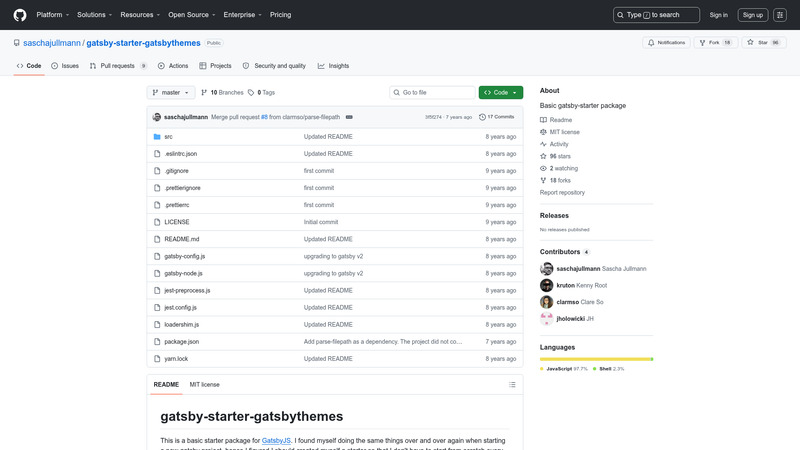
Task: Click the branch icon next to 10 Branches
Action: 204,92
